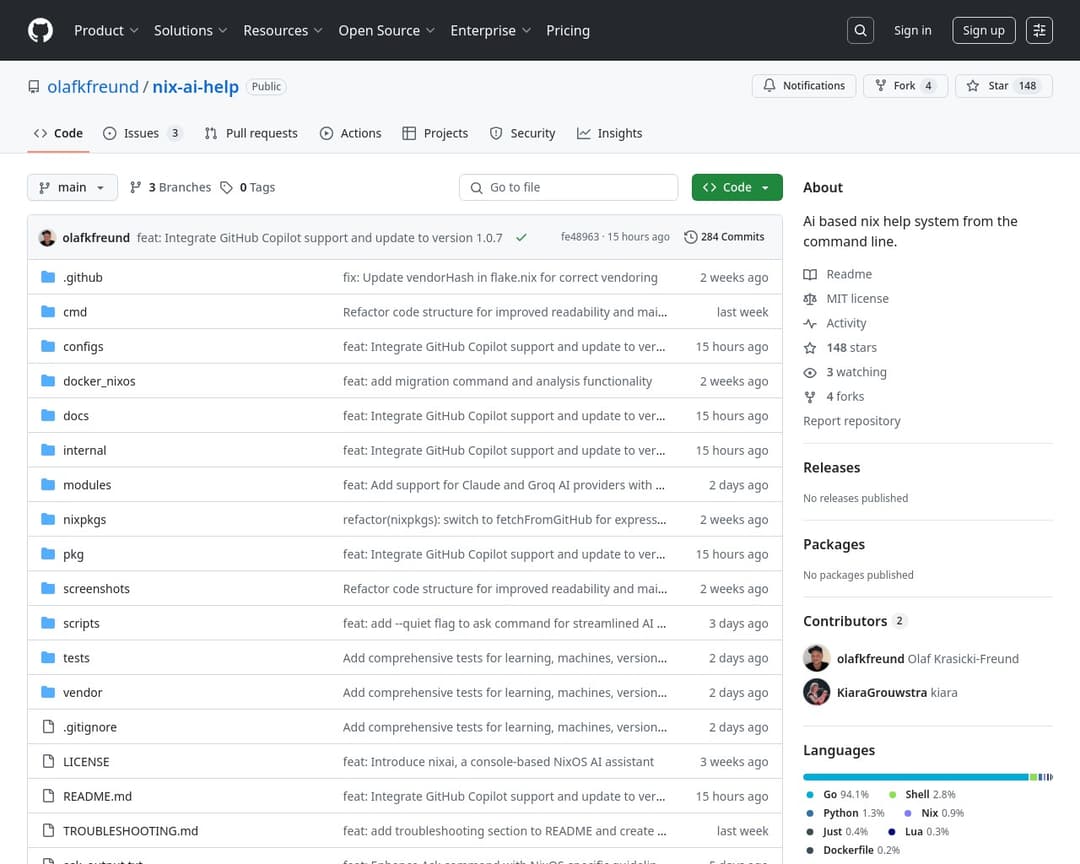
Task: Open the Contributors heading link
Action: click(855, 621)
